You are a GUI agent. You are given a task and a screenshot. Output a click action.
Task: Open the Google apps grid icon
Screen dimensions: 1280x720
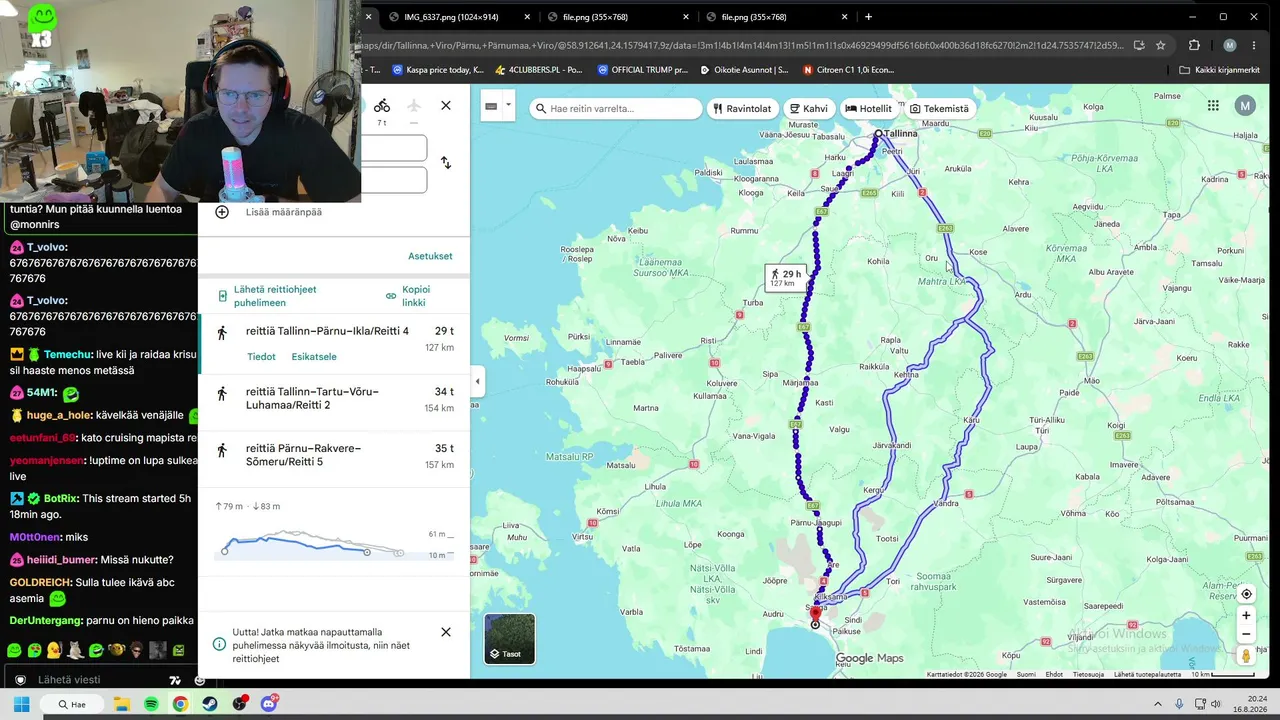[x=1213, y=106]
